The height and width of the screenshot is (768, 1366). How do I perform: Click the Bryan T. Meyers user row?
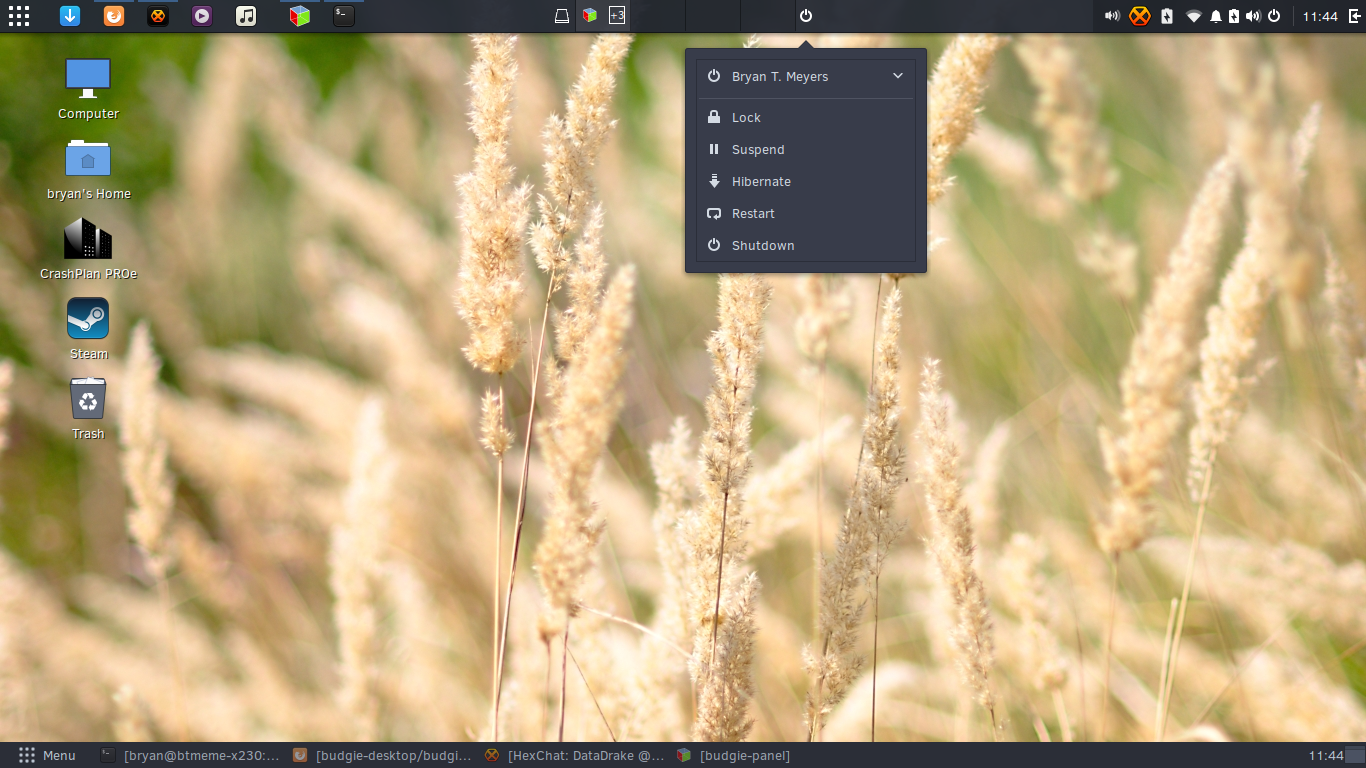806,76
